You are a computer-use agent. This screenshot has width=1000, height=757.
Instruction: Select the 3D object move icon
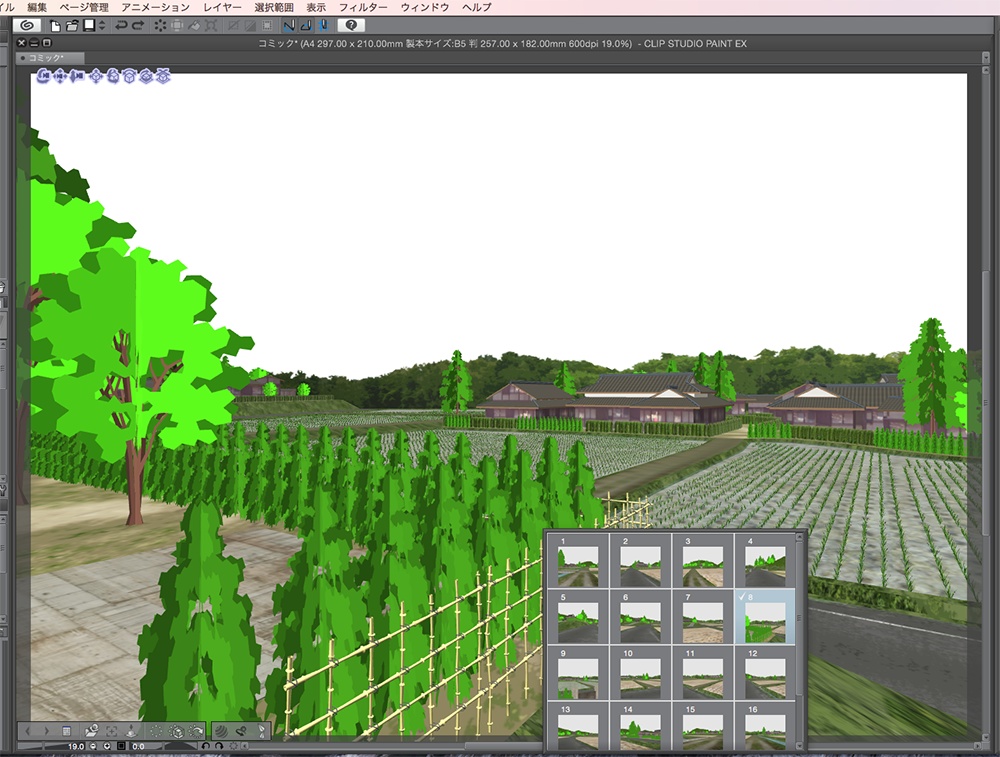click(96, 76)
